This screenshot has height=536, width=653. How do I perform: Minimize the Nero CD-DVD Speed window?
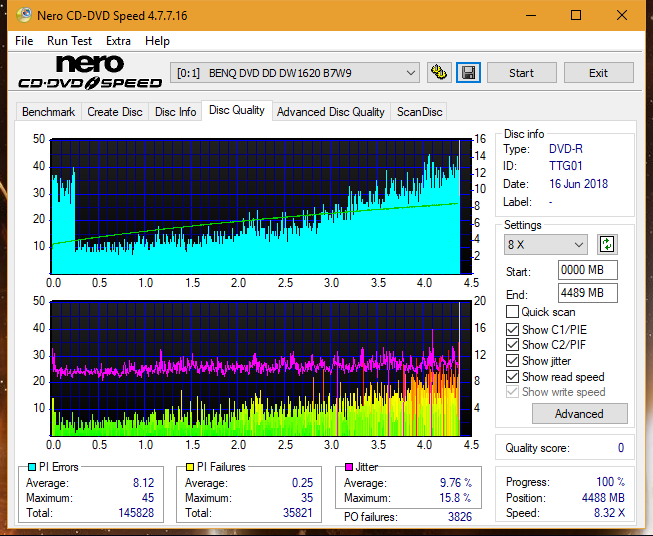coord(531,15)
